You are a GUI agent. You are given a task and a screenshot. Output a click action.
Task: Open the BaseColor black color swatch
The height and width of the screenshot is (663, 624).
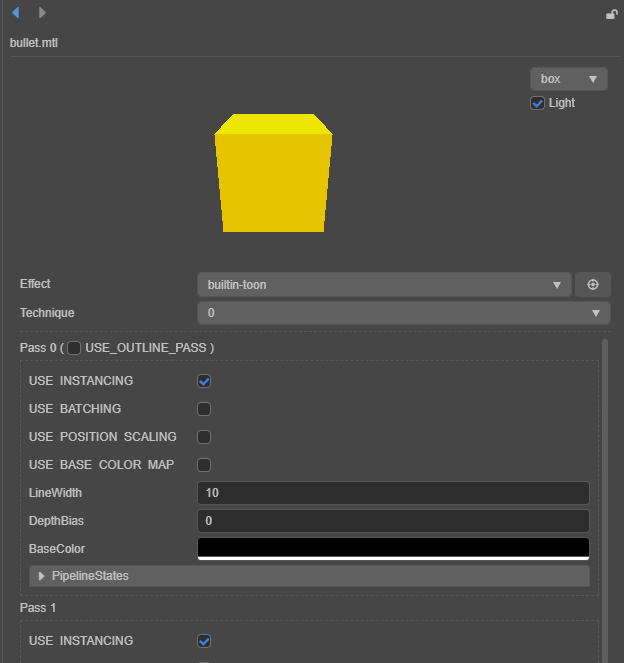click(393, 549)
